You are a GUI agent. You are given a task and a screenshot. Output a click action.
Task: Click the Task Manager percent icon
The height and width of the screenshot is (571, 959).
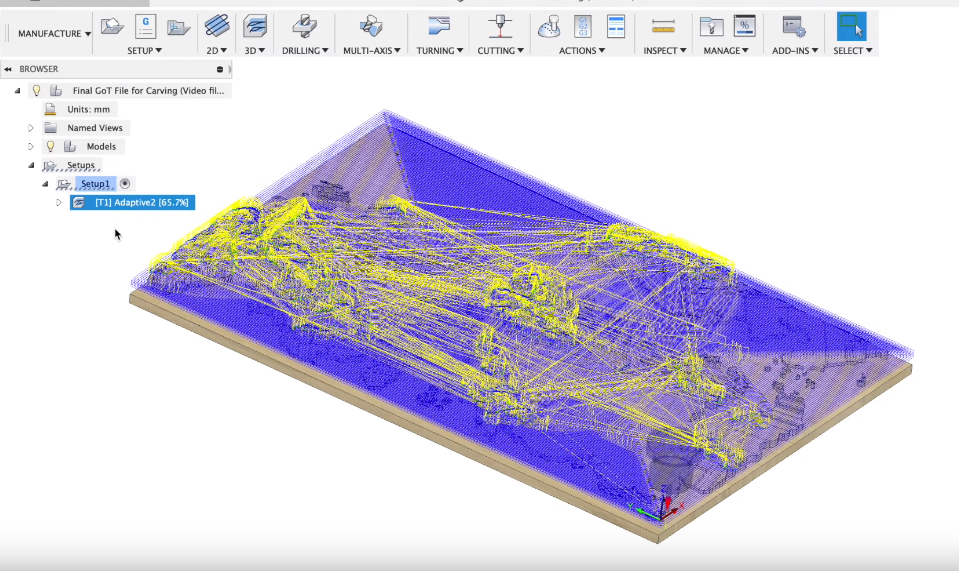coord(744,26)
